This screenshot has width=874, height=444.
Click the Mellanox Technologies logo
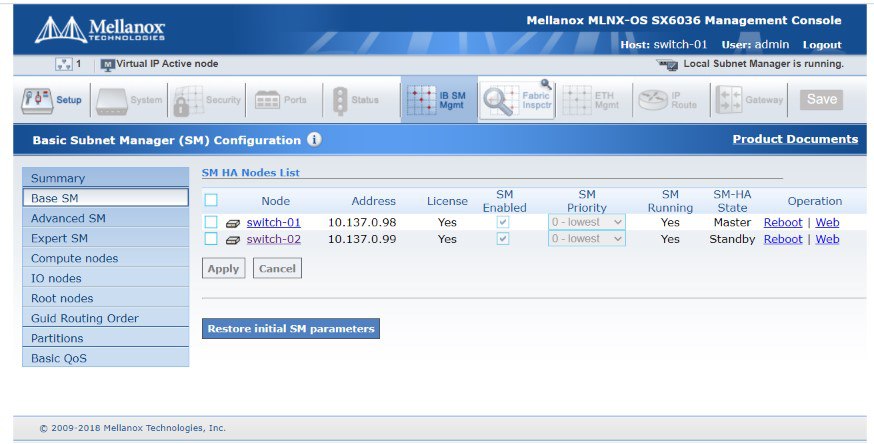(100, 30)
